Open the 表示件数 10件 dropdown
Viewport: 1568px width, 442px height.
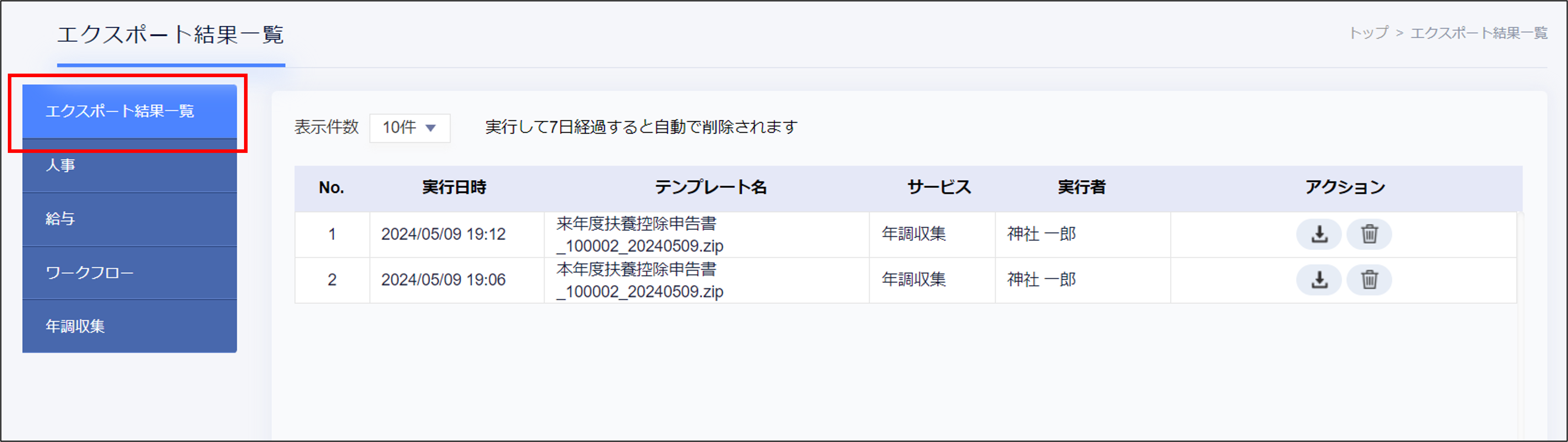(409, 128)
